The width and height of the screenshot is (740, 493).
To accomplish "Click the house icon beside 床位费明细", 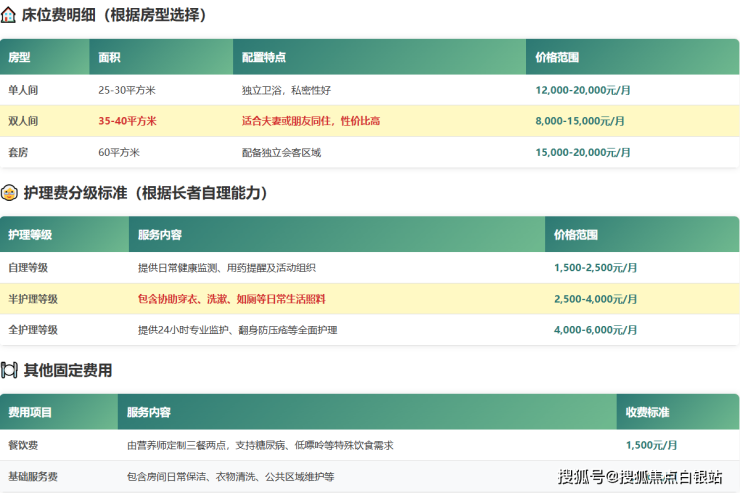I will click(x=9, y=15).
